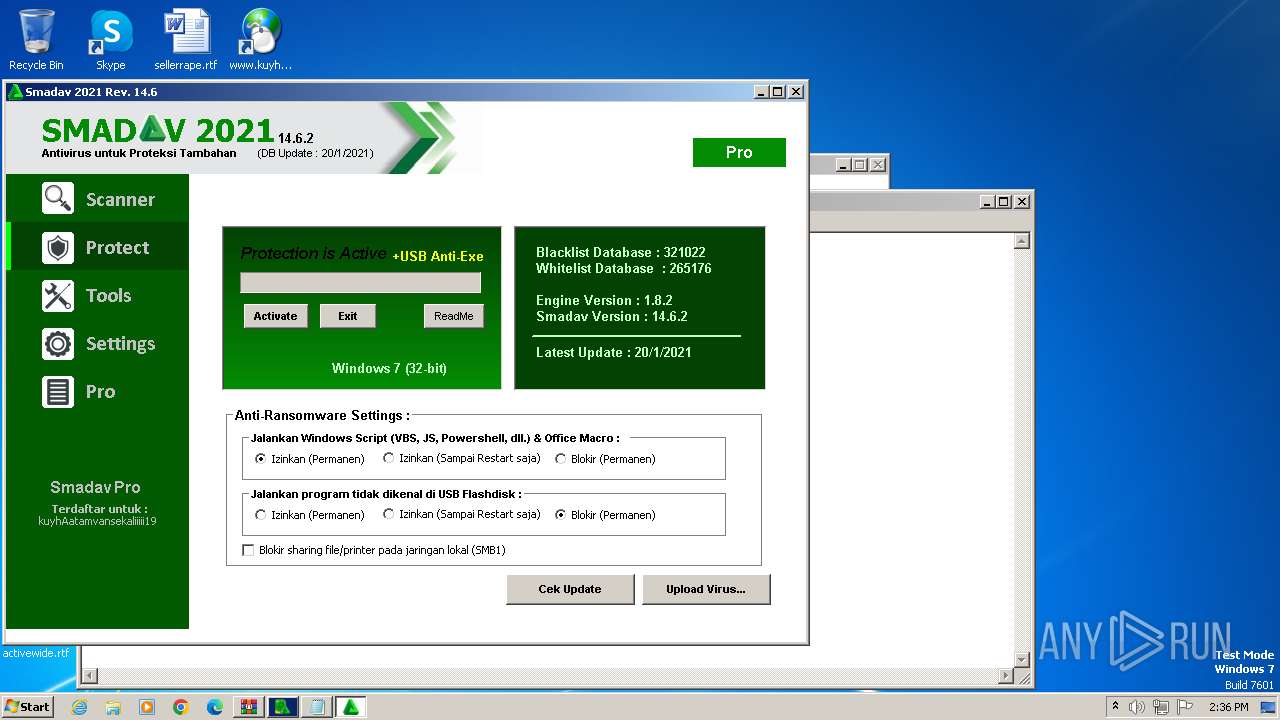1280x720 pixels.
Task: Select the www.kuyh... desktop shortcut
Action: pos(260,40)
